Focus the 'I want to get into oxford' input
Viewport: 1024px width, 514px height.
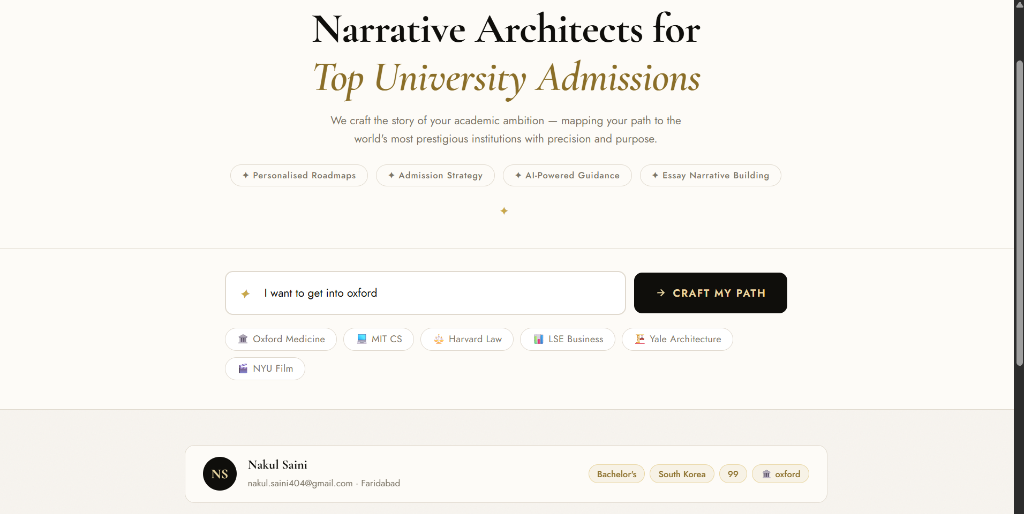click(425, 293)
